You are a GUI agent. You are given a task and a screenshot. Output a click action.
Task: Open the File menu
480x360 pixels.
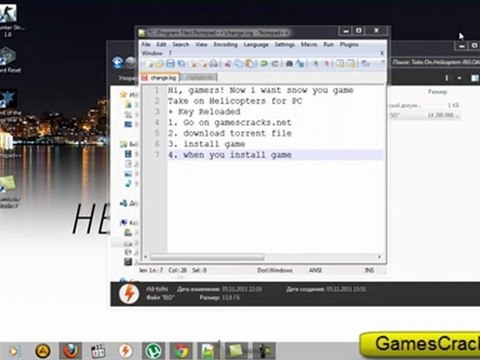pyautogui.click(x=146, y=44)
